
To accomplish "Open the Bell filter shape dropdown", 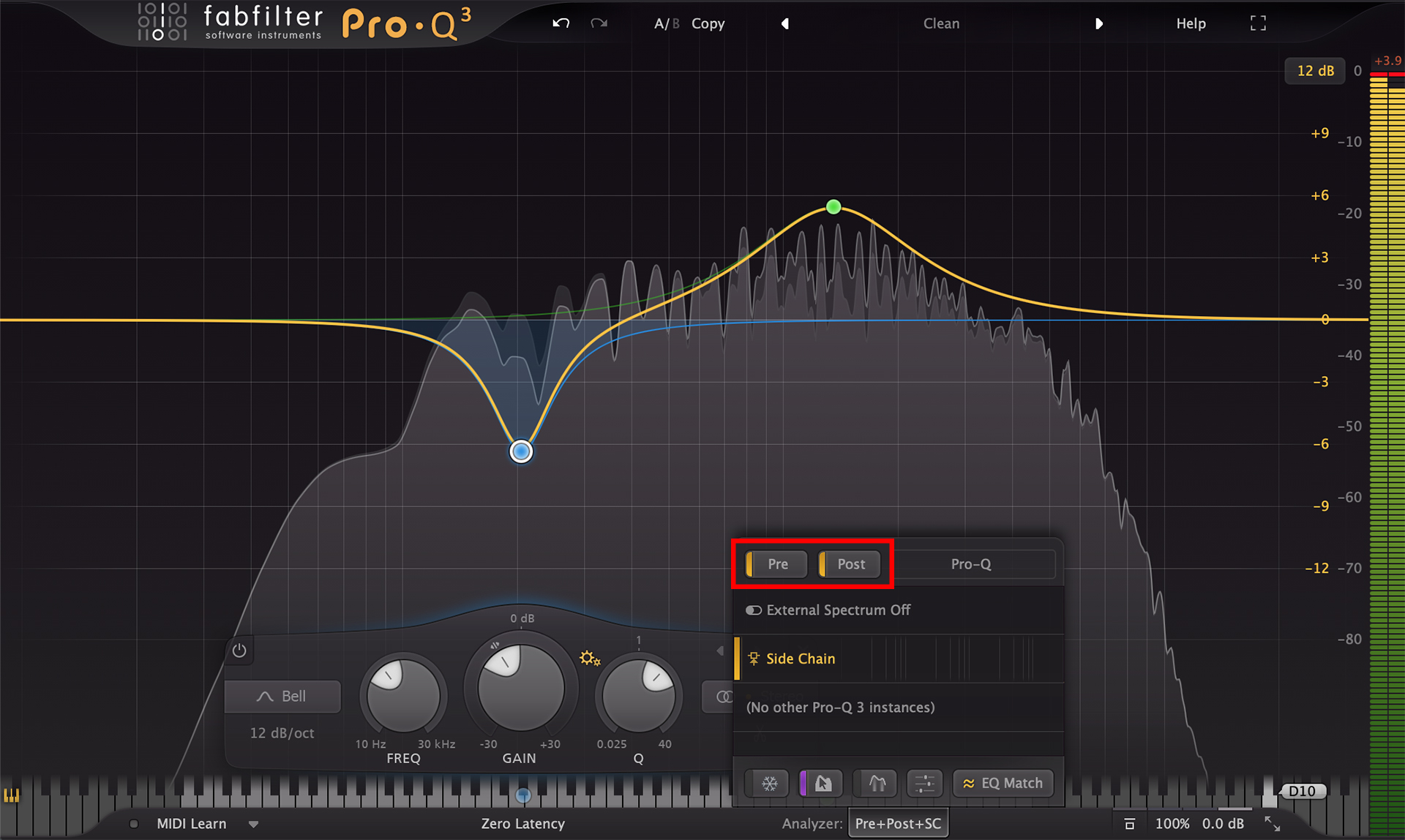I will coord(282,696).
